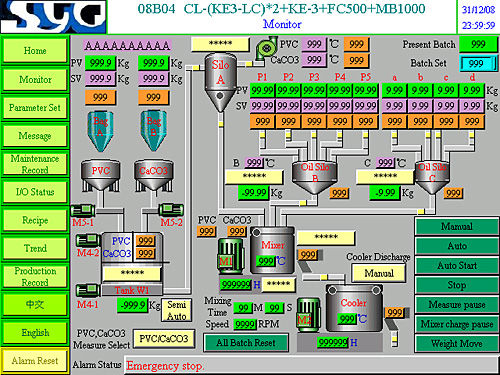This screenshot has width=500, height=375.
Task: Click the M4-1 motor icon
Action: click(x=88, y=290)
